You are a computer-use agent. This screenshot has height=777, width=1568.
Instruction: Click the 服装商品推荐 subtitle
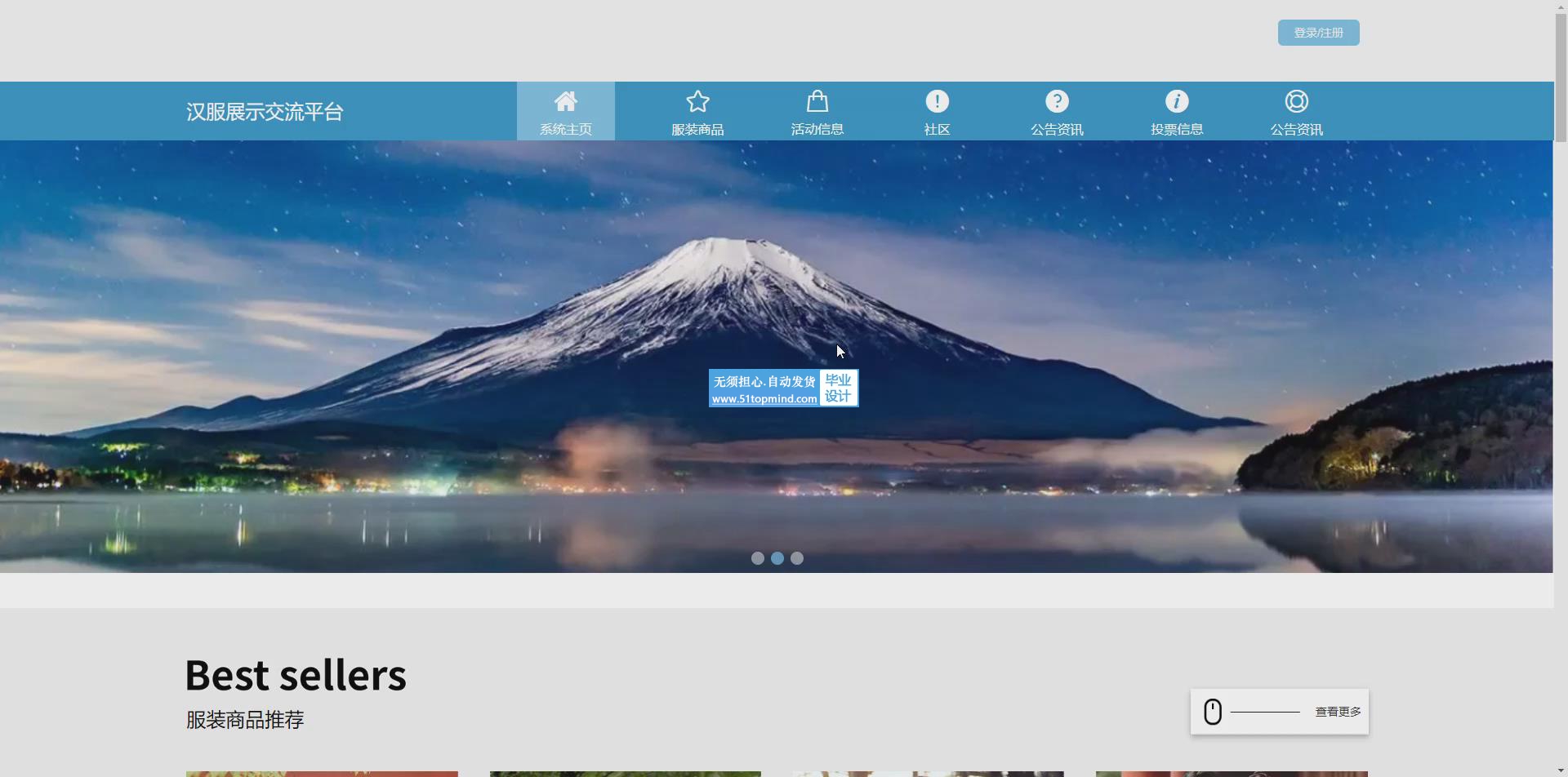pyautogui.click(x=245, y=720)
